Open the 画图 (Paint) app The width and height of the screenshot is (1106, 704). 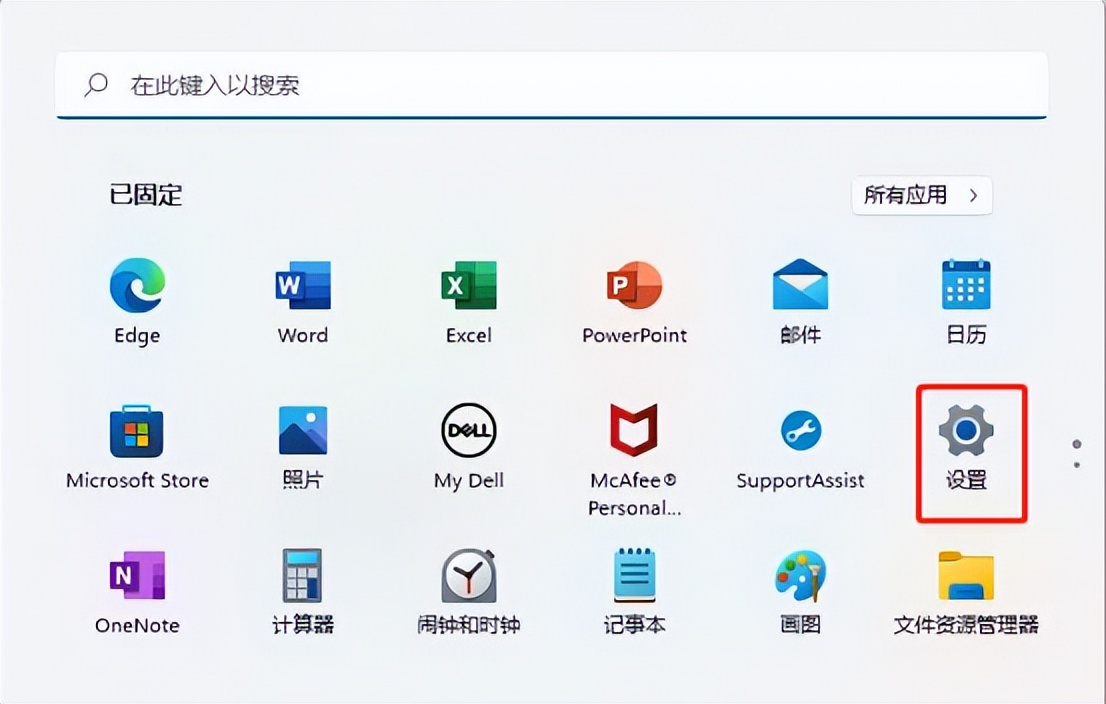[800, 580]
